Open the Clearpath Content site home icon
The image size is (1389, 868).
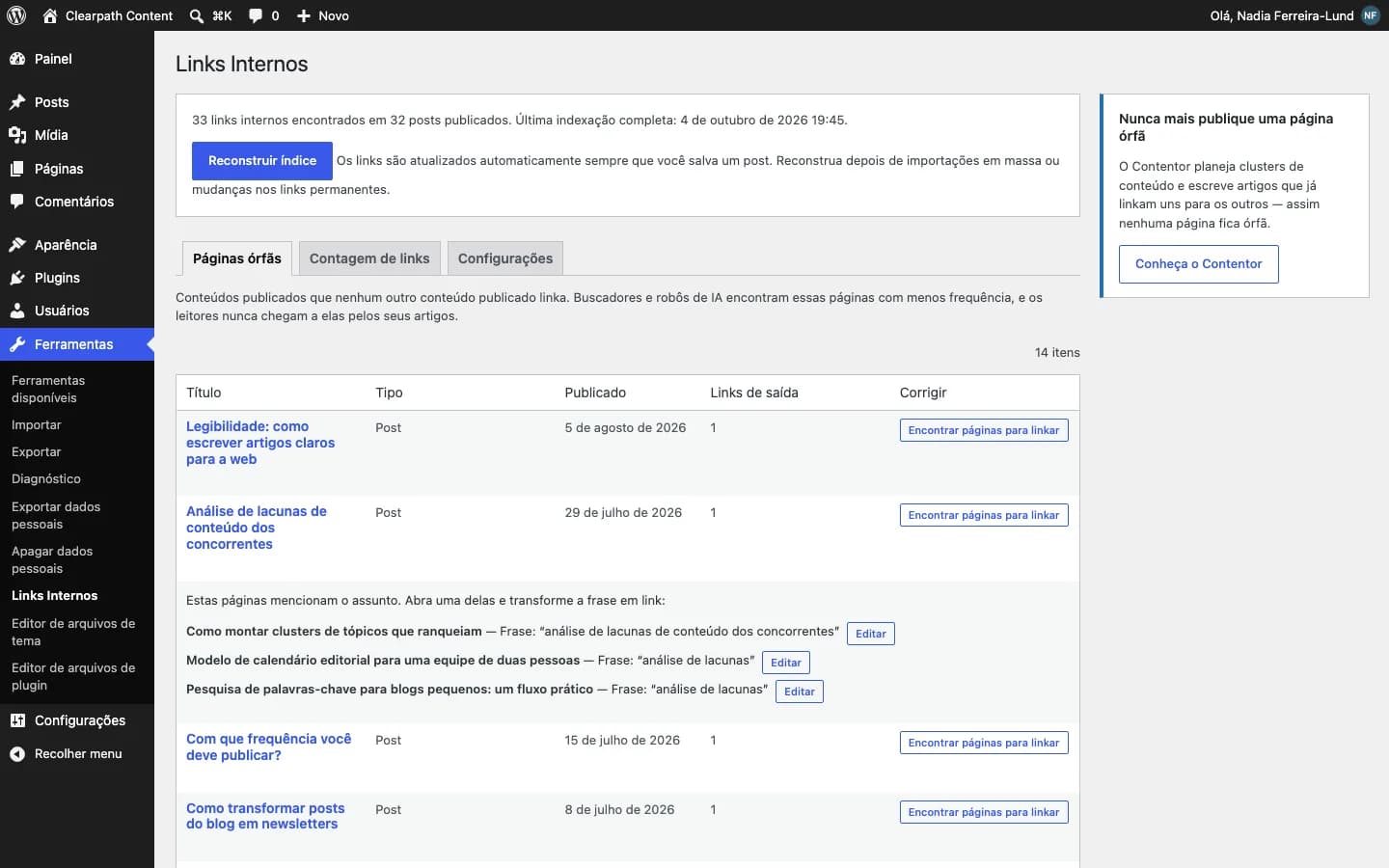(x=50, y=15)
